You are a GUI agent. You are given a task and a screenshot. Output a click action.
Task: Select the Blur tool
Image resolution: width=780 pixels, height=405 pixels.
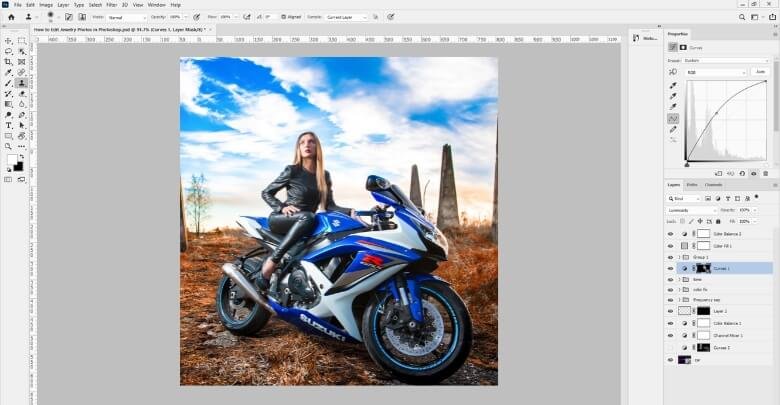tap(22, 104)
